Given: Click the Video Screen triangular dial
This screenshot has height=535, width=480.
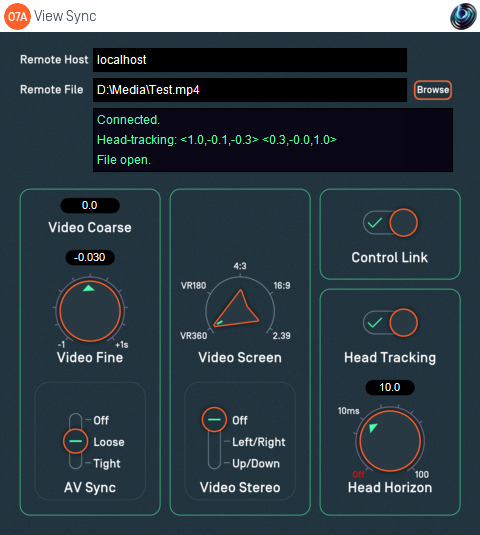Looking at the screenshot, I should pos(236,308).
